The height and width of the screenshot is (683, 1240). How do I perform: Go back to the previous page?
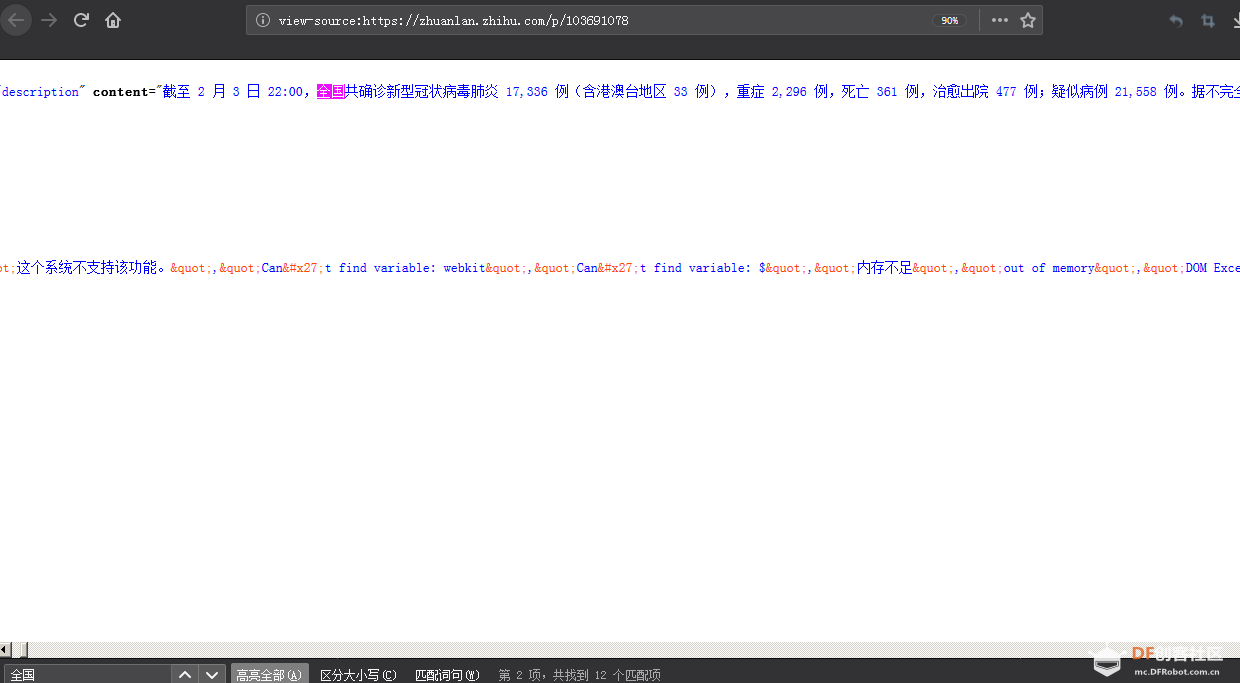(17, 20)
